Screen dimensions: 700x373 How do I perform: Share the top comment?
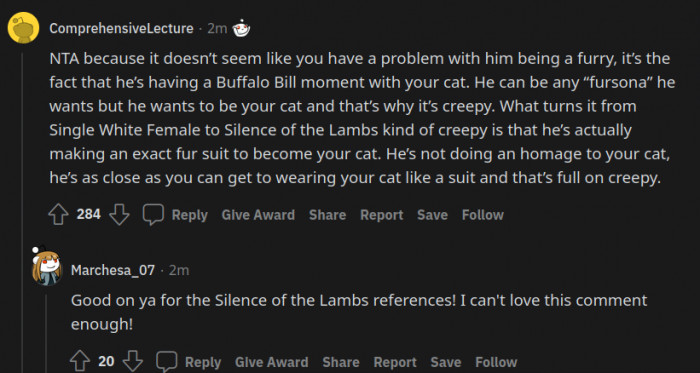click(x=327, y=215)
